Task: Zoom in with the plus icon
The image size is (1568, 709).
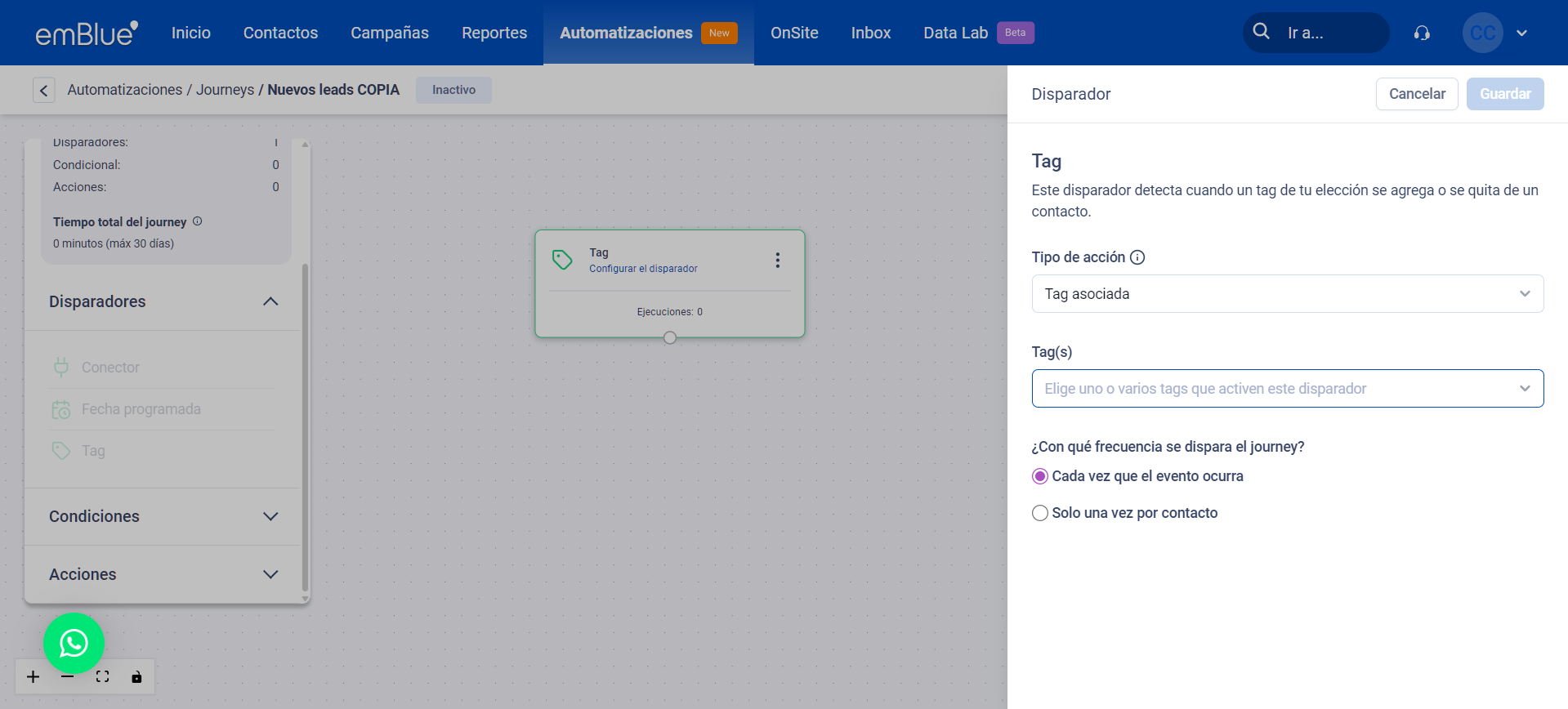Action: (x=33, y=676)
